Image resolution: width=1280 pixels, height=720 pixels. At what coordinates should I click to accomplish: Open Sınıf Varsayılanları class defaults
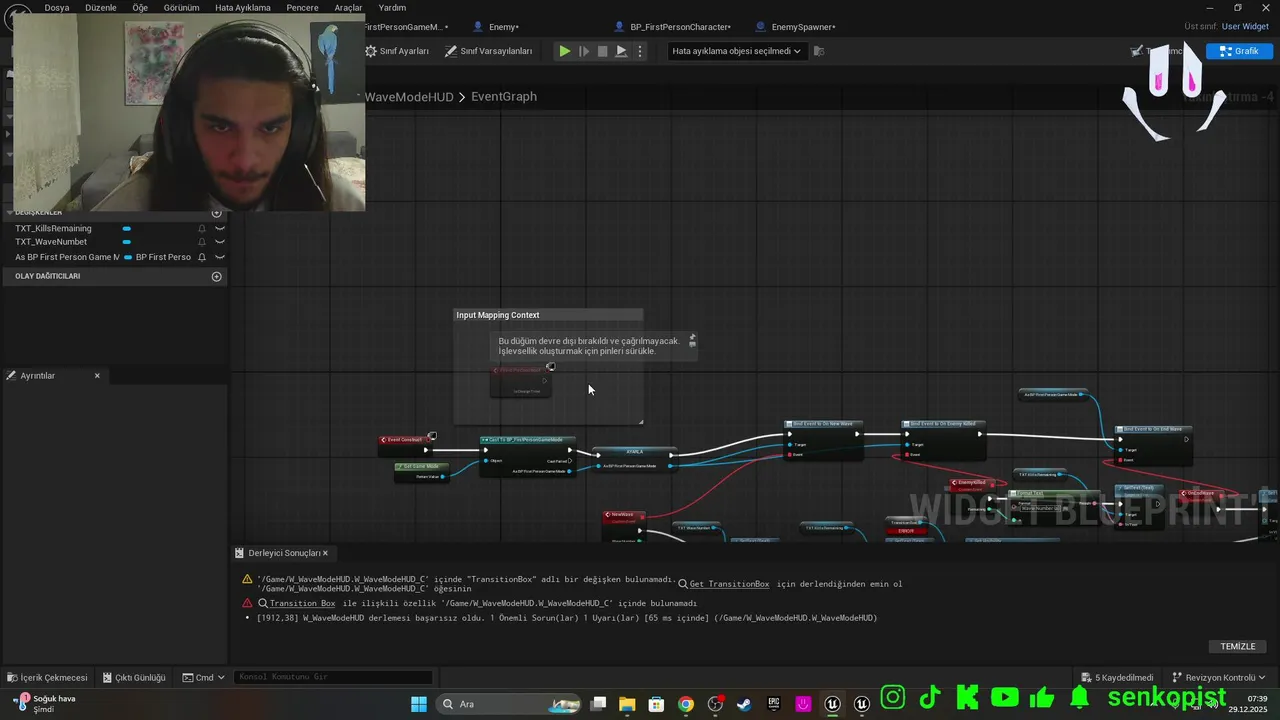489,51
